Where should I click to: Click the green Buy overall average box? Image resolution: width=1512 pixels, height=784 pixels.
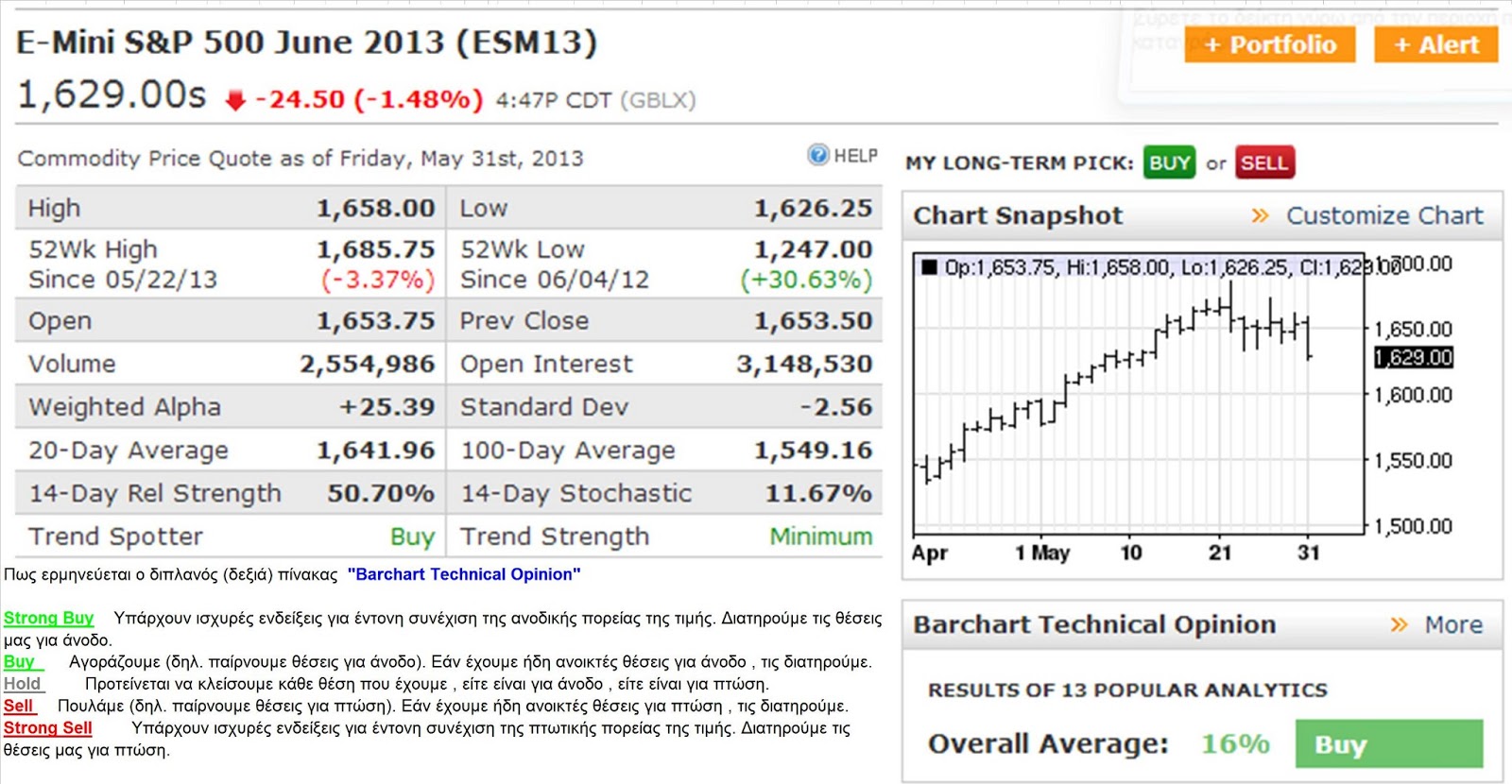point(1389,743)
